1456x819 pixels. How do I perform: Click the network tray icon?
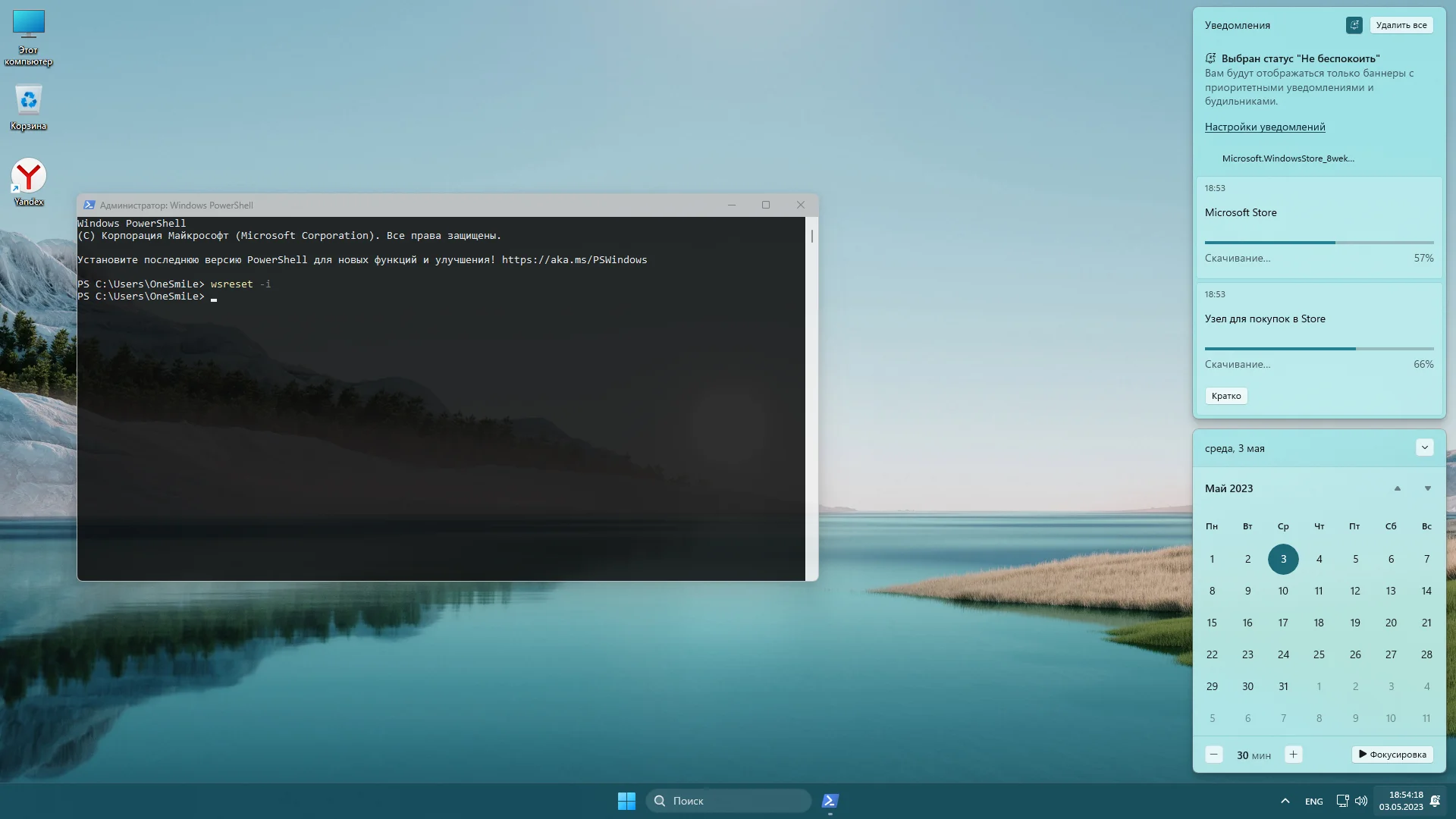pyautogui.click(x=1342, y=801)
